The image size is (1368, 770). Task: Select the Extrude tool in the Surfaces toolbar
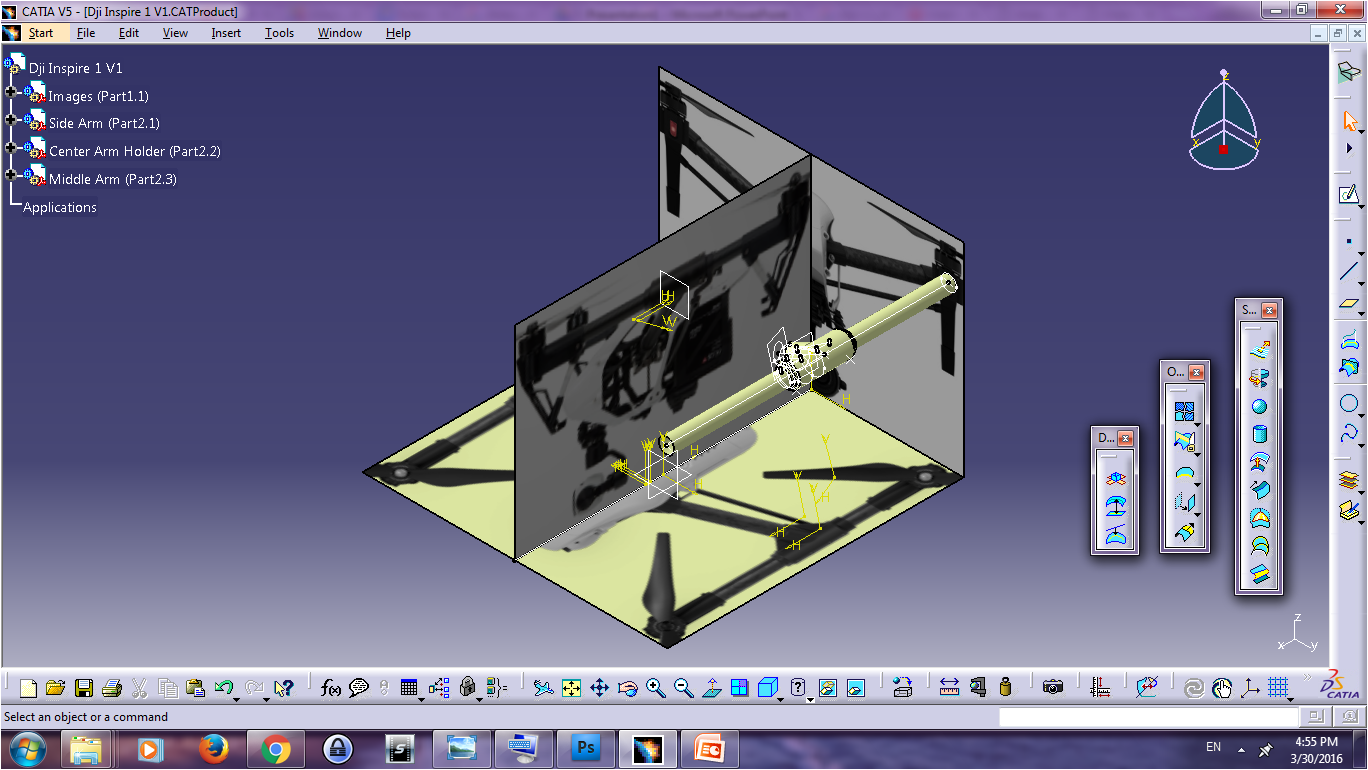(x=1259, y=350)
